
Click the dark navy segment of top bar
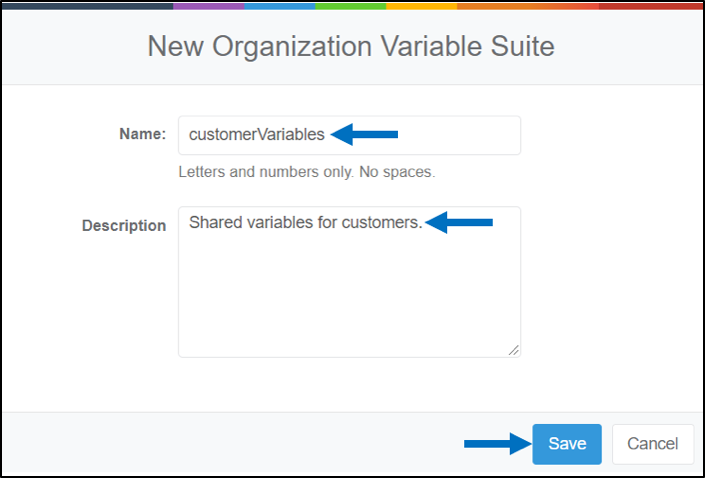click(x=88, y=6)
